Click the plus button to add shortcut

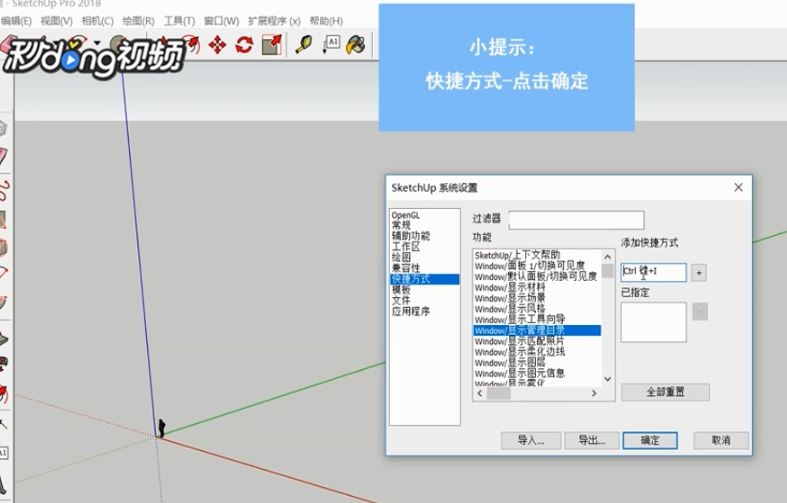pyautogui.click(x=699, y=273)
